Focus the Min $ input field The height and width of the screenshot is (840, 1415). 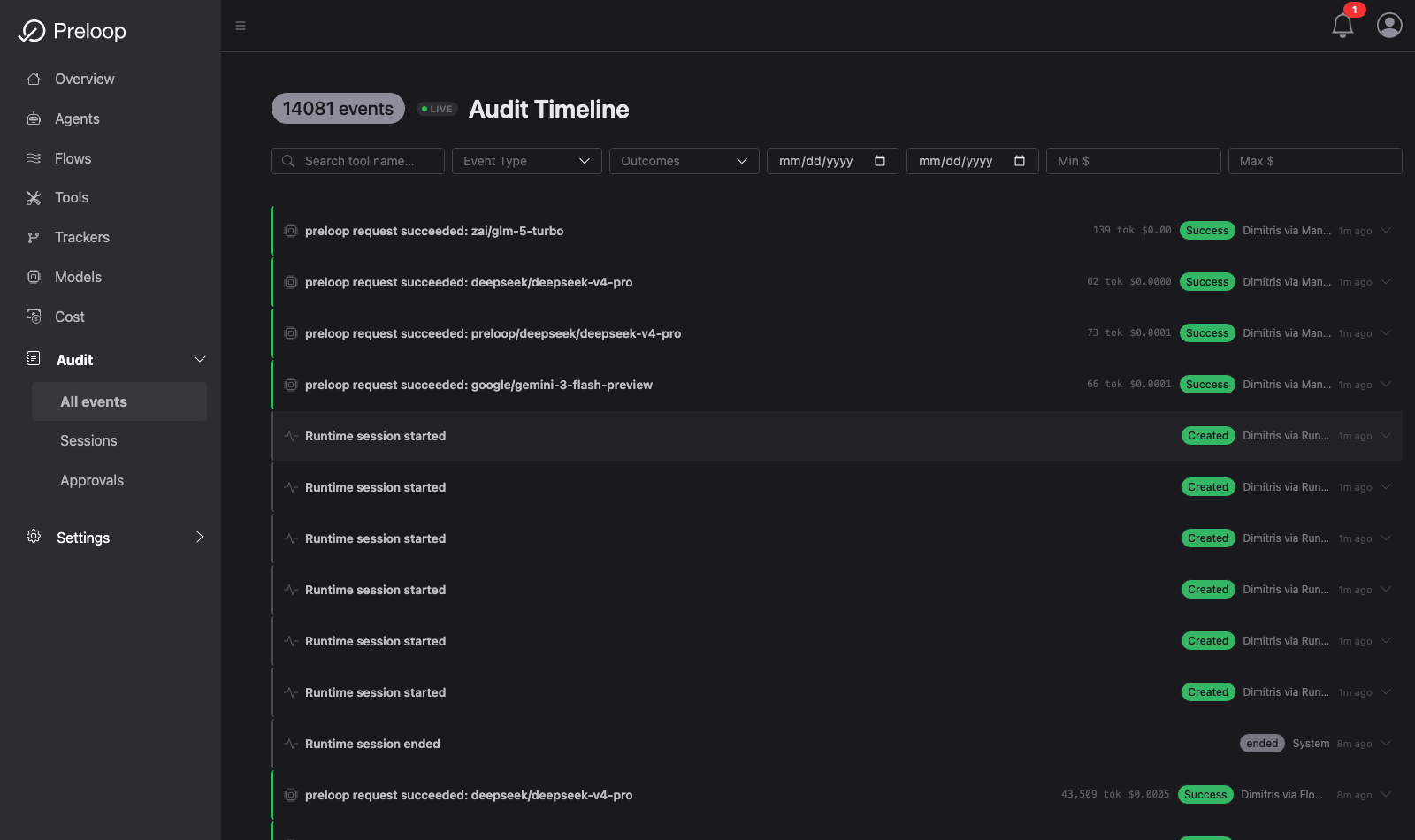point(1134,161)
